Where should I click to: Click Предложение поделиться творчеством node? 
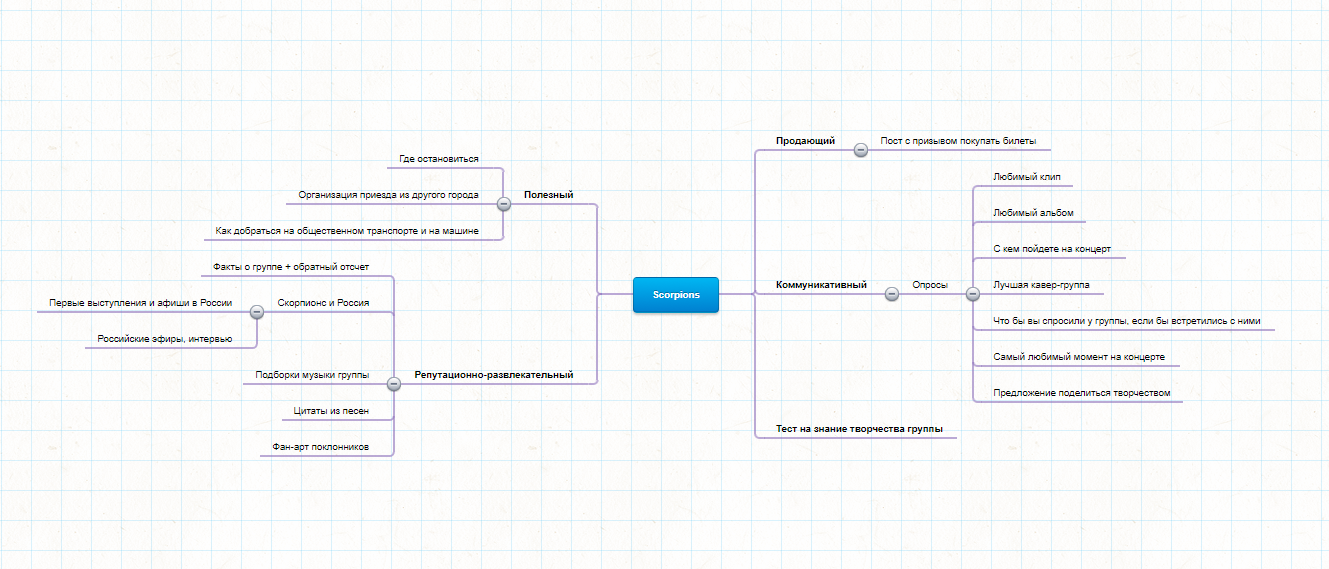click(x=1081, y=393)
